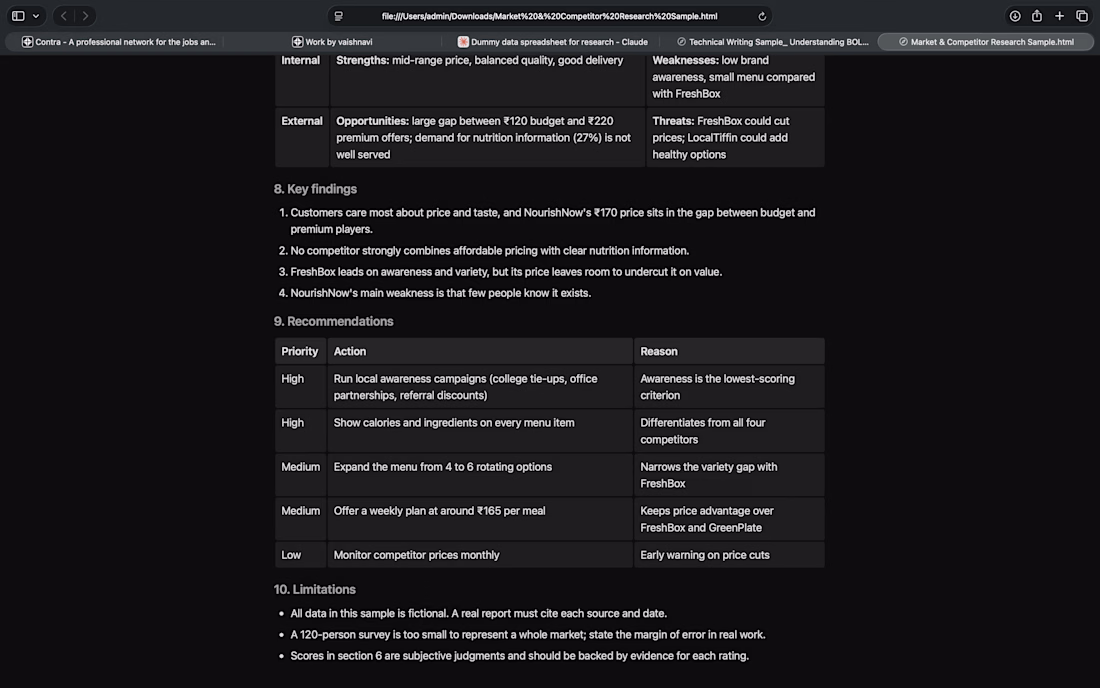
Task: Show the tab overview
Action: [1082, 16]
